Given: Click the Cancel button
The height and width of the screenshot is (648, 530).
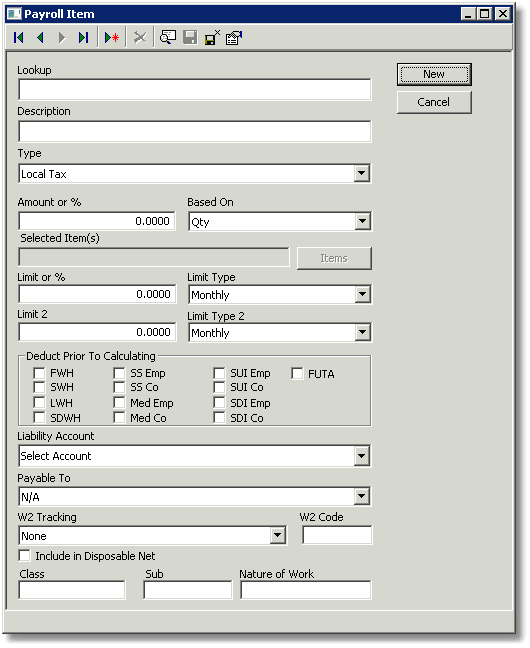Looking at the screenshot, I should 434,102.
